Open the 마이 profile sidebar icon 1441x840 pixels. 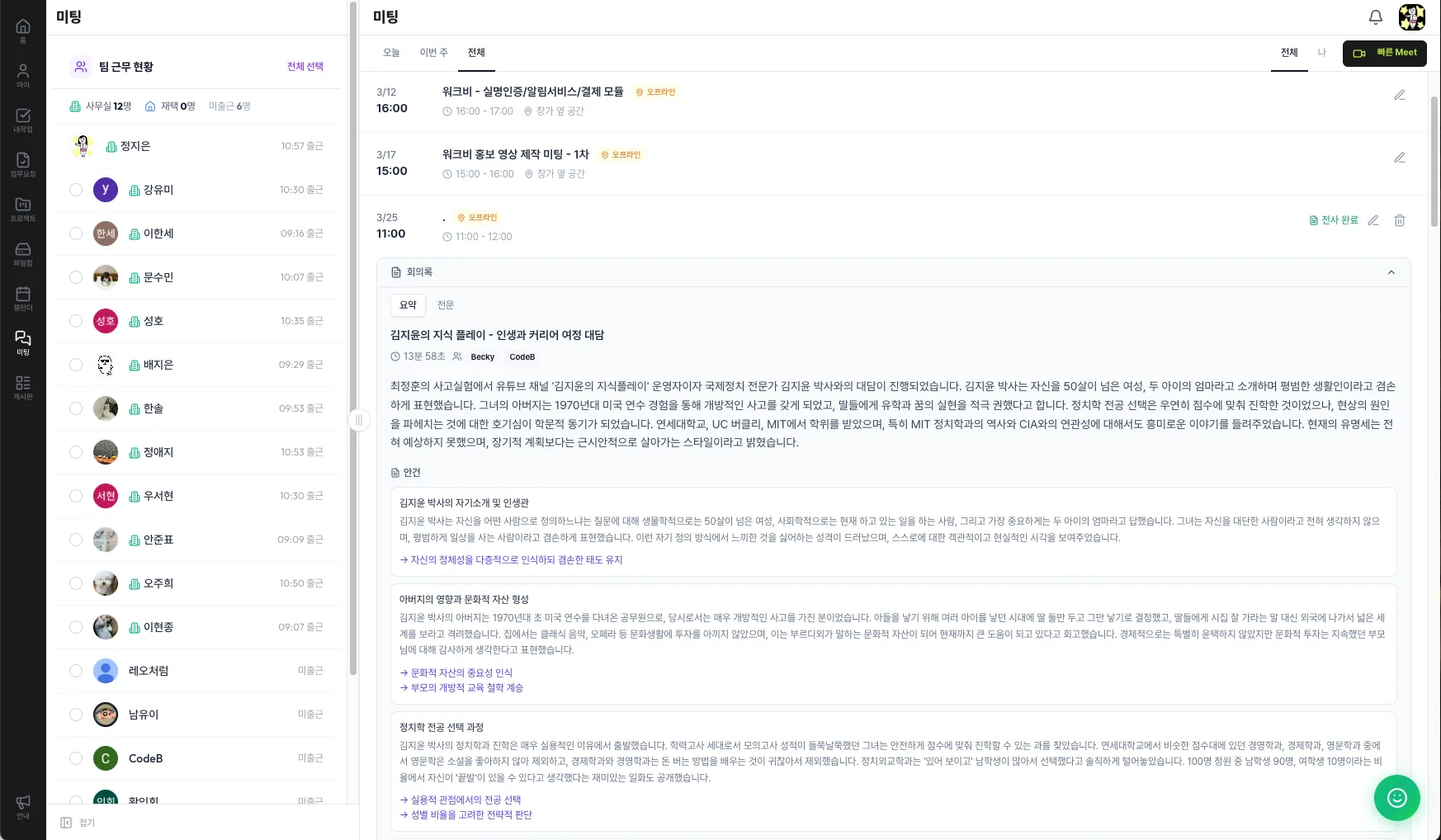click(x=23, y=75)
